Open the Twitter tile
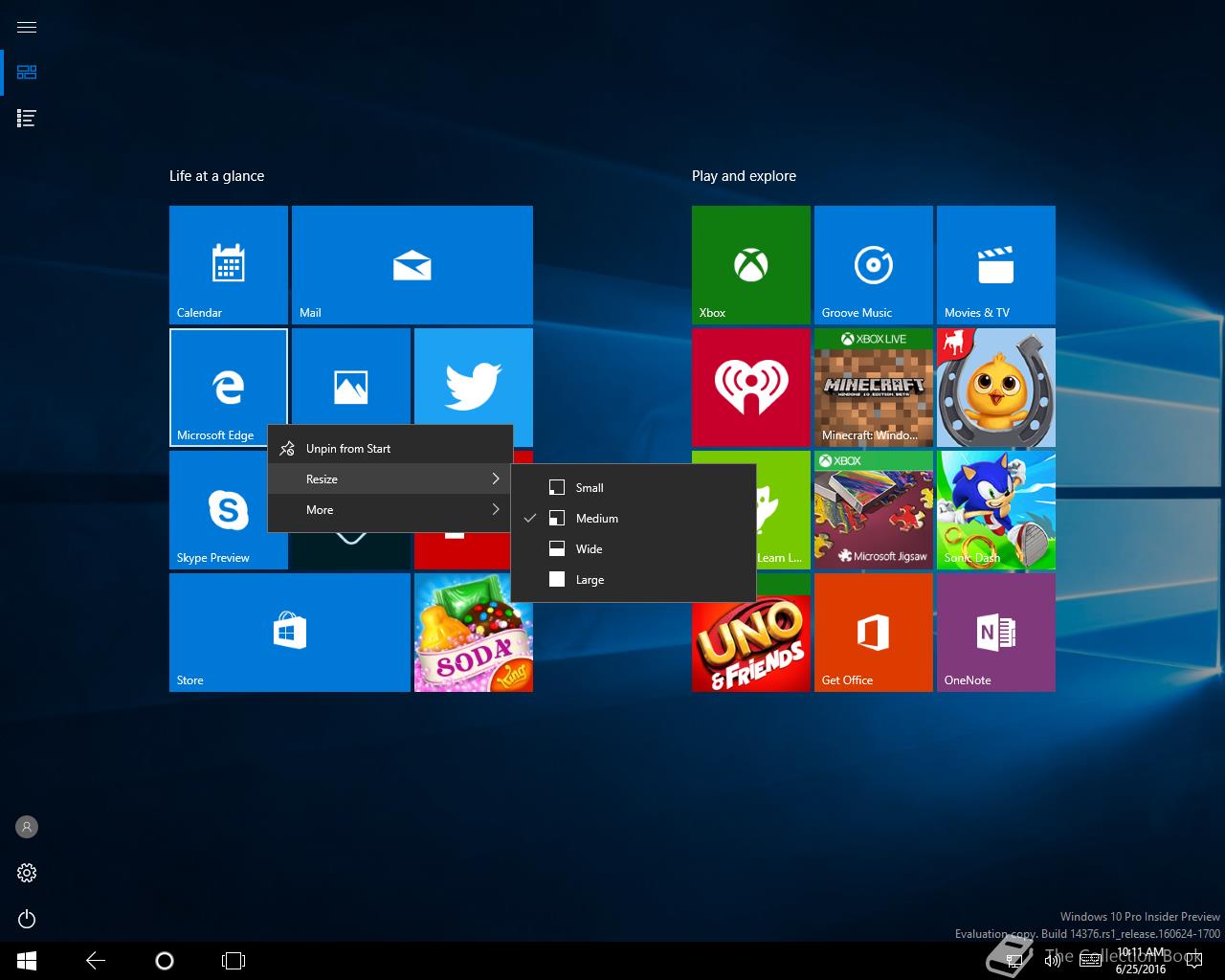The image size is (1225, 980). pos(474,377)
